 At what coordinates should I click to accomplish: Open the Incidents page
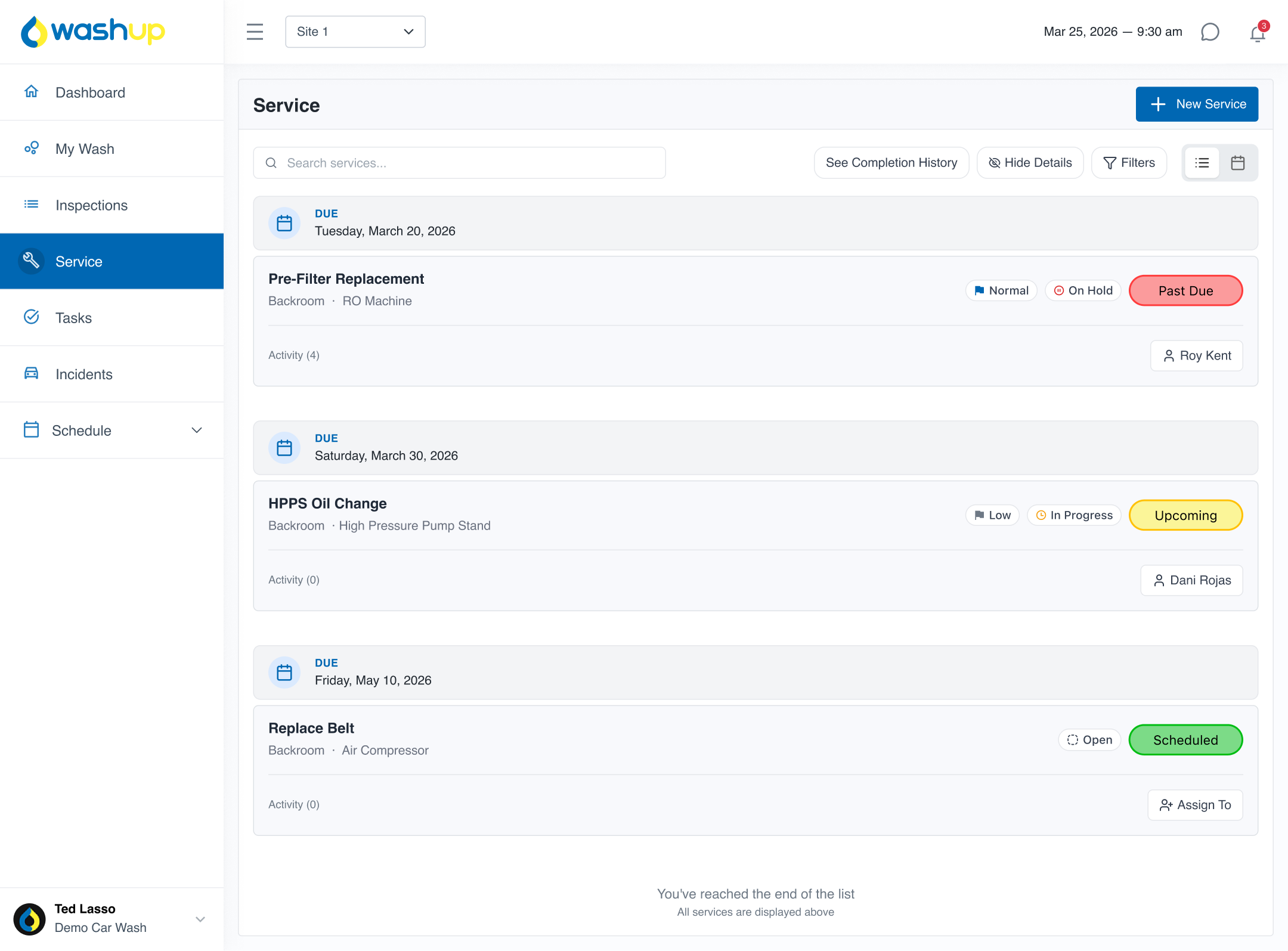click(83, 374)
